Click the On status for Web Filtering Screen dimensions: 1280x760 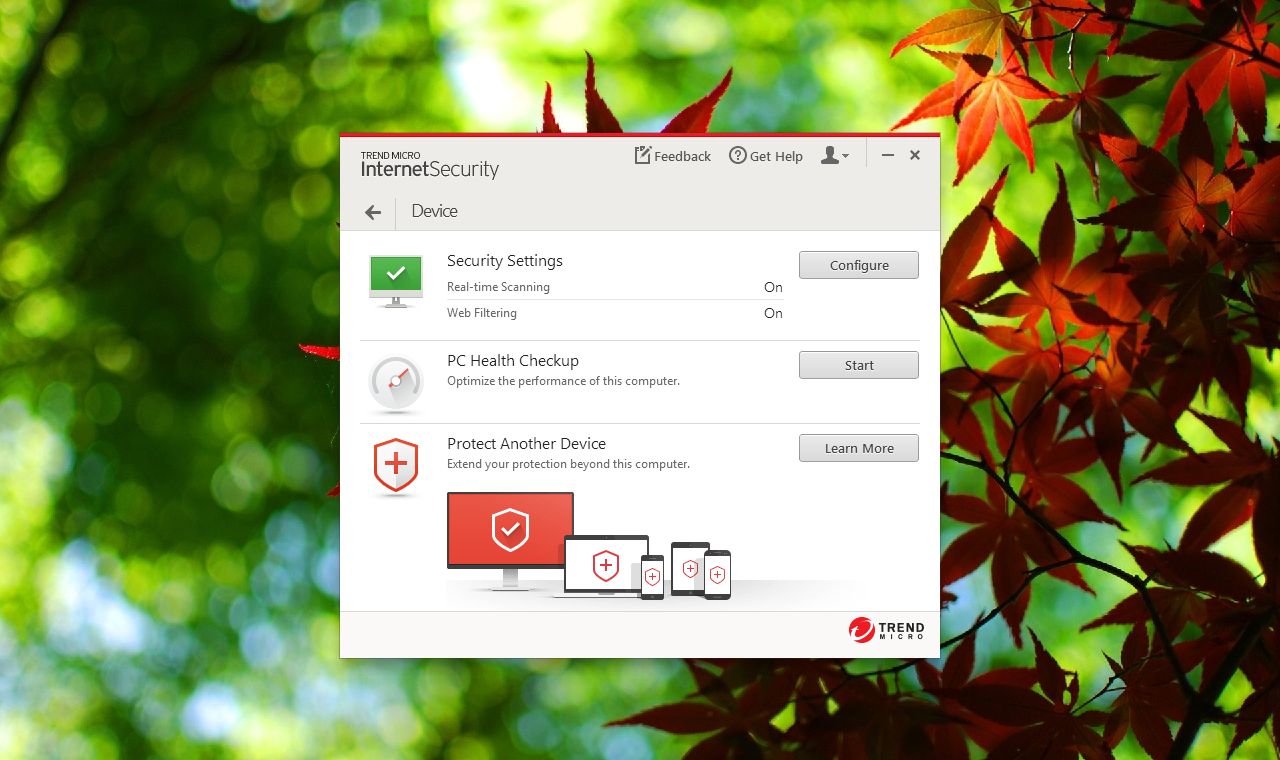coord(773,313)
